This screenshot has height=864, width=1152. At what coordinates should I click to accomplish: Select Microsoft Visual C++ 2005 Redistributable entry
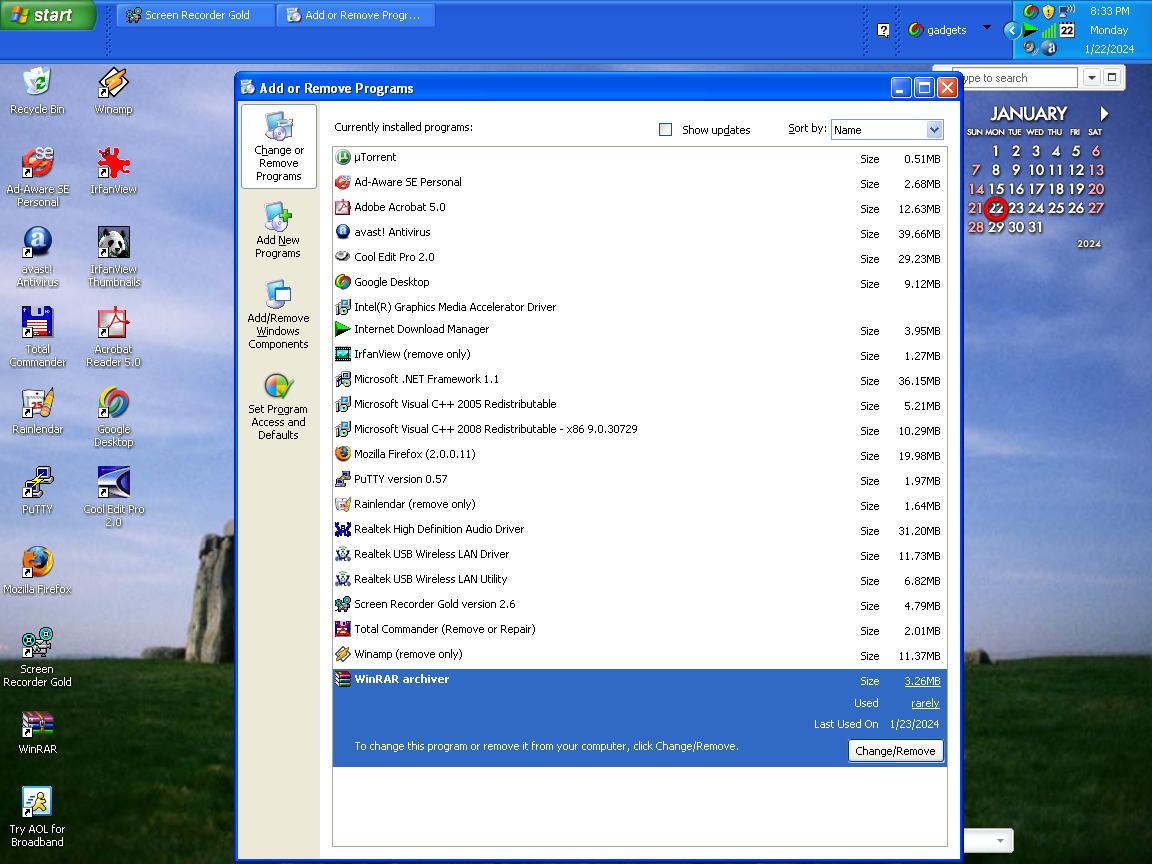[639, 405]
